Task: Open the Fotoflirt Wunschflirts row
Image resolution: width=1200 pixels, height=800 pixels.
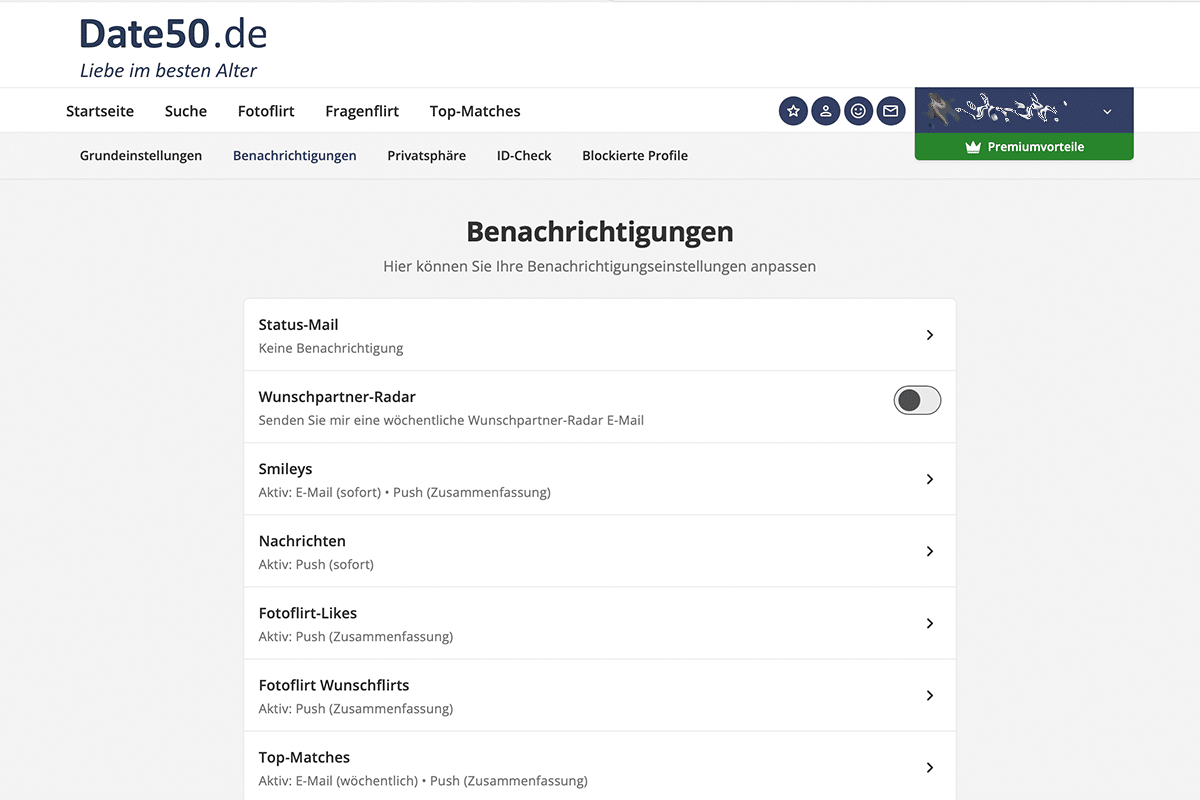Action: click(x=599, y=695)
